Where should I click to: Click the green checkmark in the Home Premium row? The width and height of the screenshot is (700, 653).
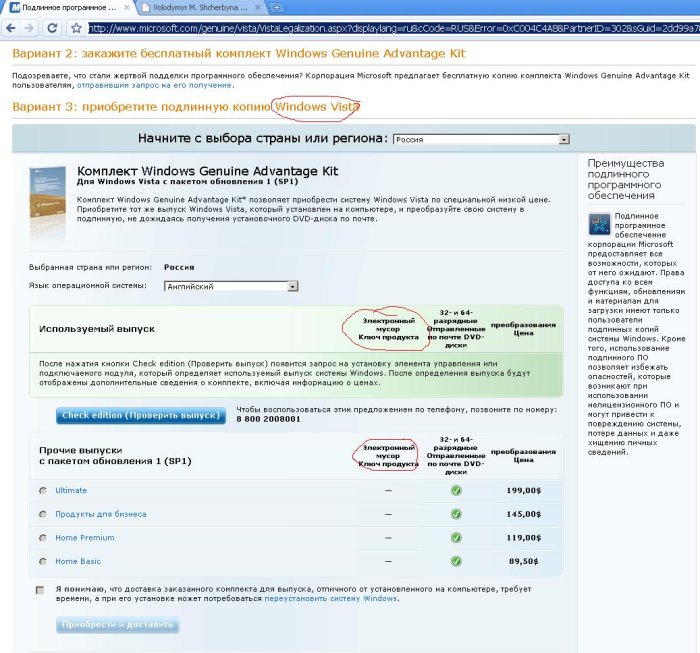coord(456,538)
